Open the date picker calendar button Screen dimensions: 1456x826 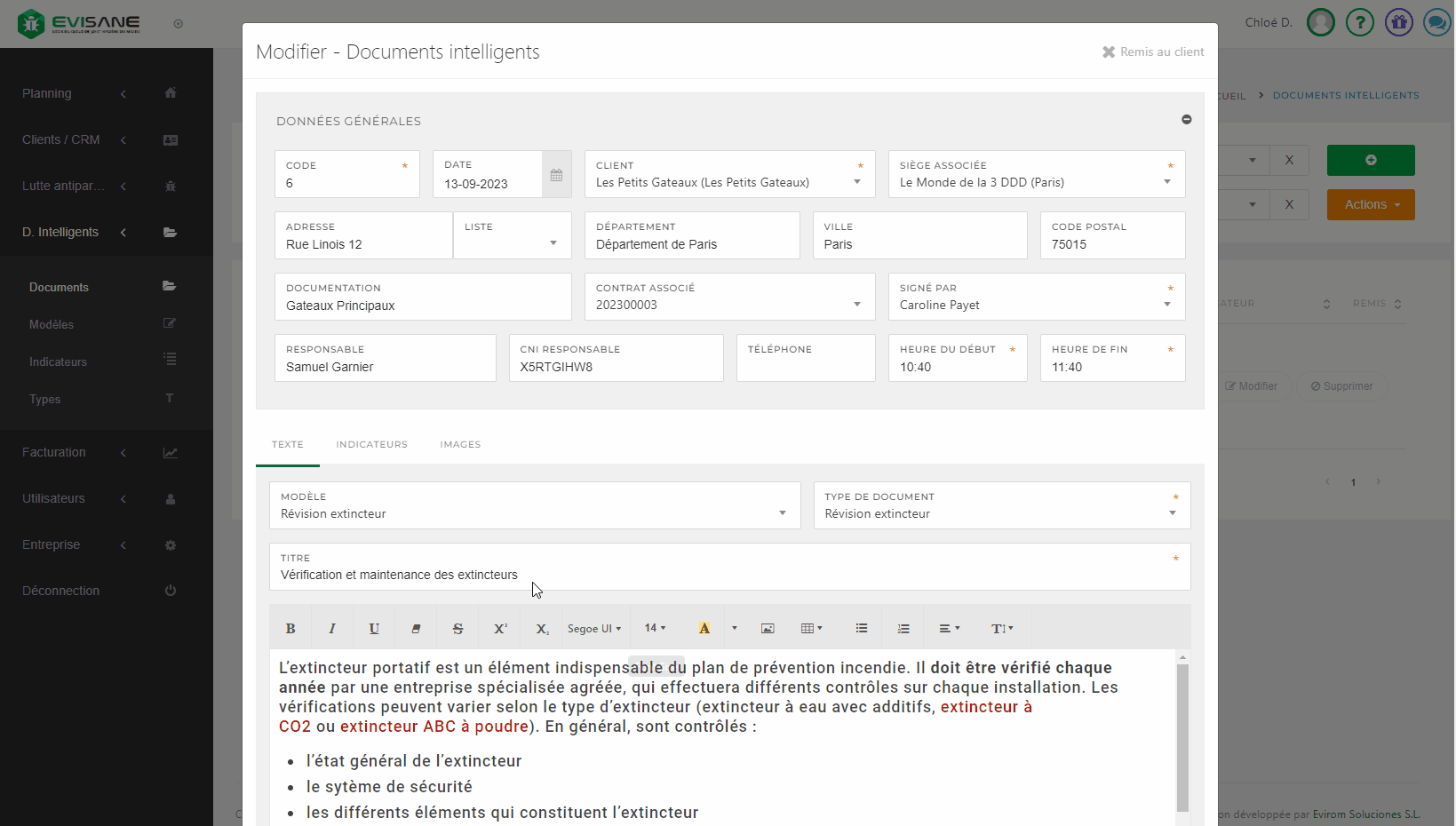[556, 175]
